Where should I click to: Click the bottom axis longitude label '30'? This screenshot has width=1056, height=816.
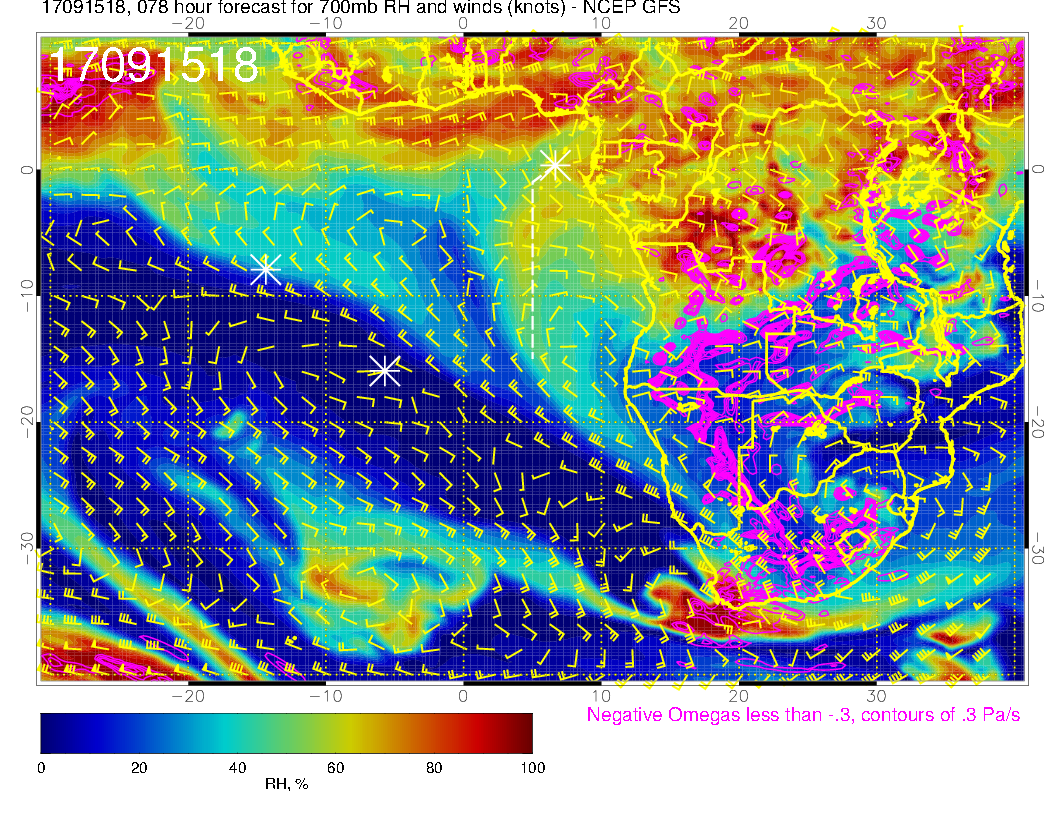tap(876, 696)
